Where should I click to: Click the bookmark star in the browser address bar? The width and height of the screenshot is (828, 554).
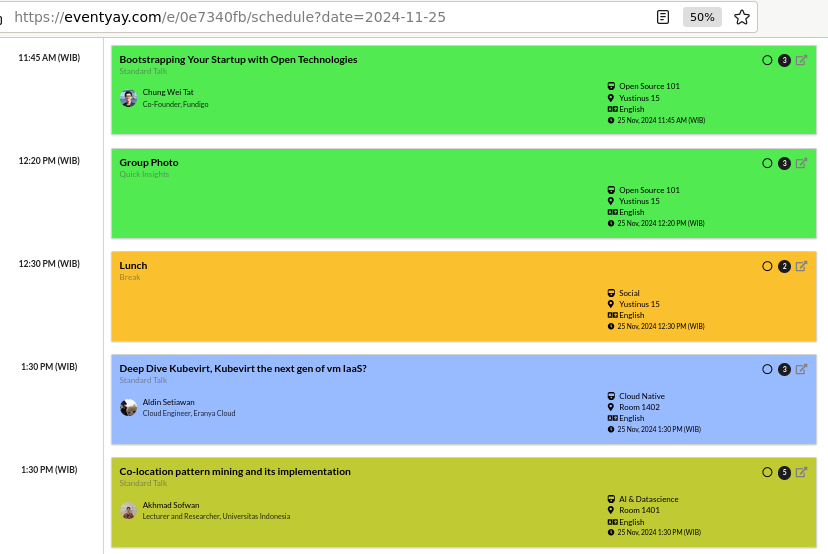tap(741, 17)
